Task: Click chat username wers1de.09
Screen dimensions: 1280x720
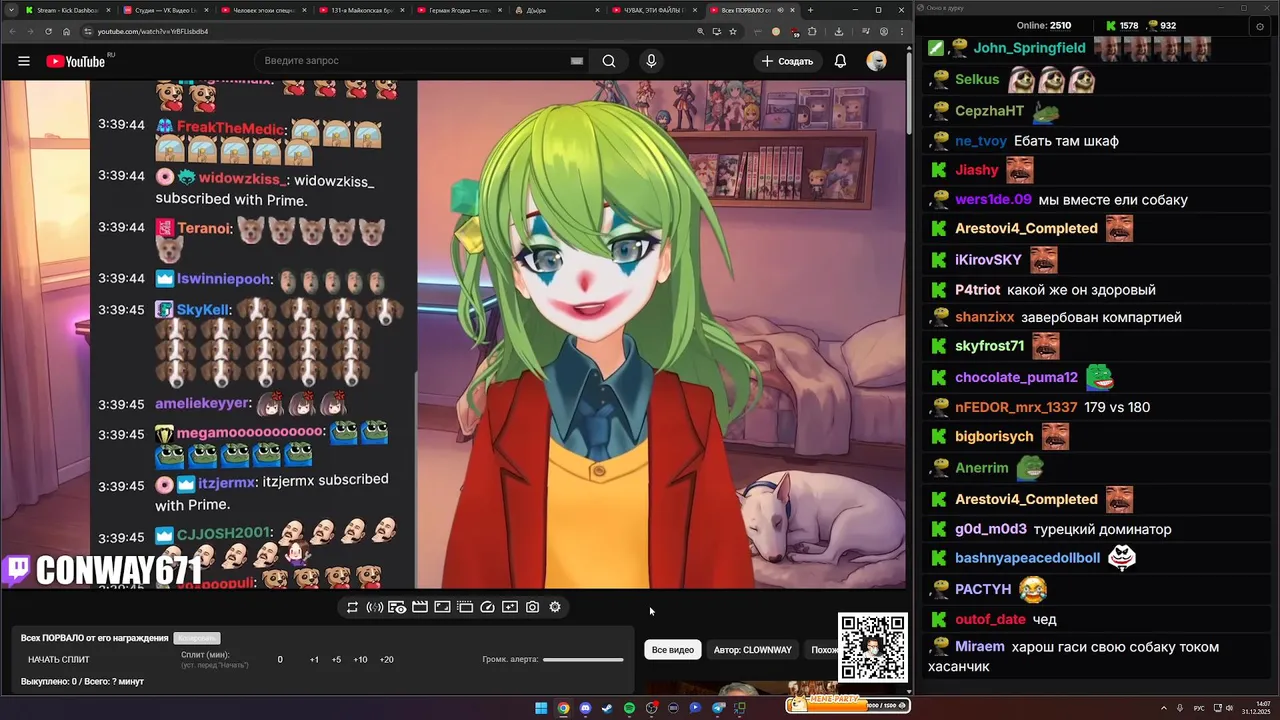Action: tap(993, 200)
